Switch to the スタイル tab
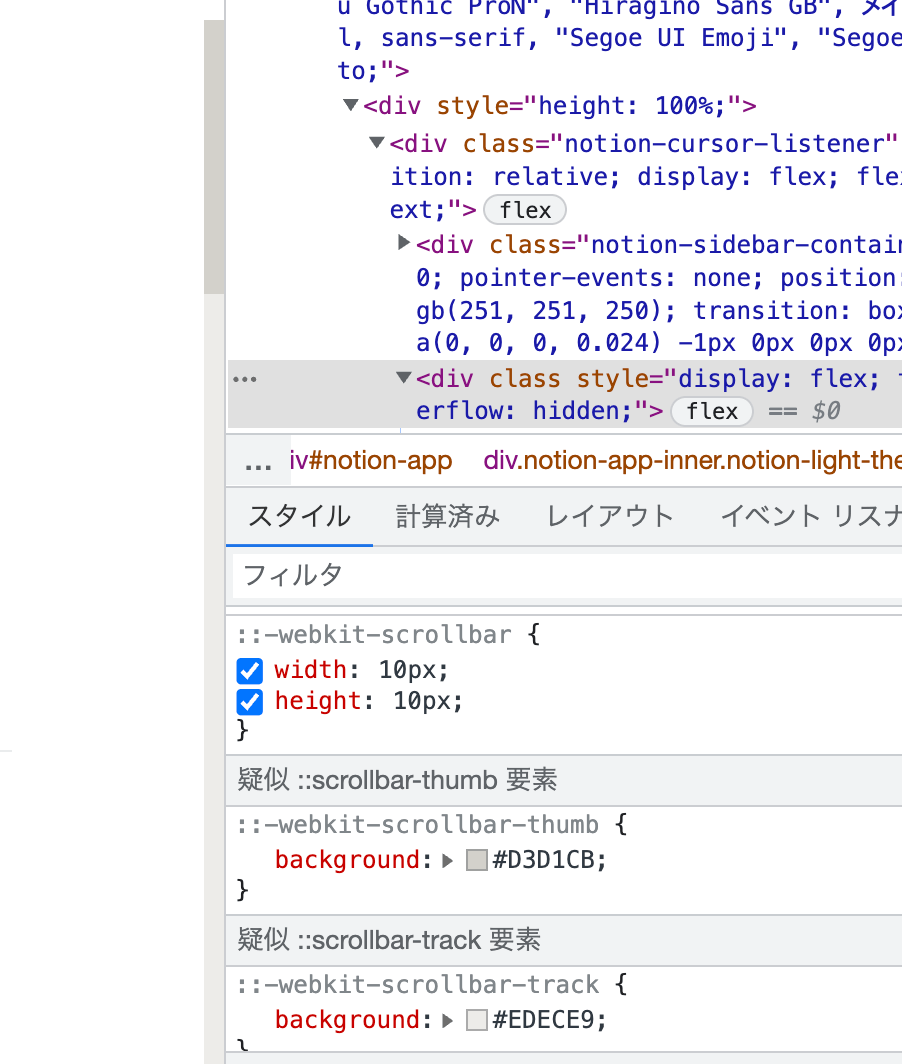The height and width of the screenshot is (1064, 902). (x=299, y=516)
